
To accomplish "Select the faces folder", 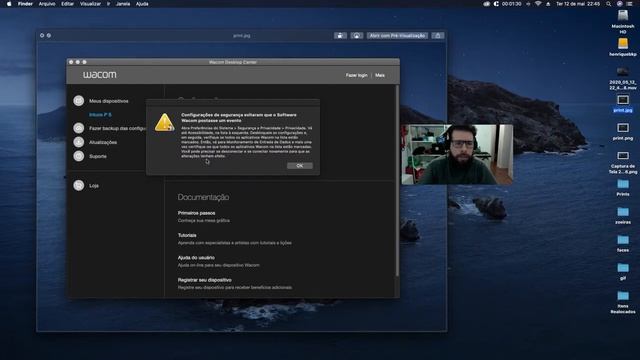I will tap(622, 243).
